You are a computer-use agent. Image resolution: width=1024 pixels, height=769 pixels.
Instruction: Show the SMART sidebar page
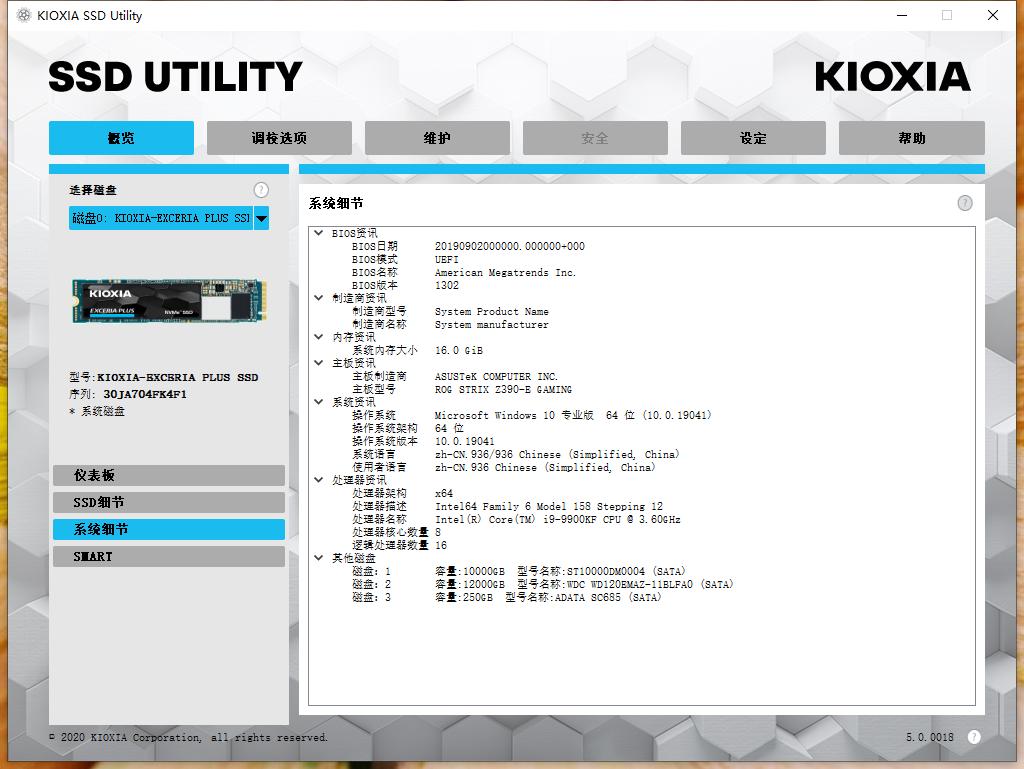pos(168,557)
